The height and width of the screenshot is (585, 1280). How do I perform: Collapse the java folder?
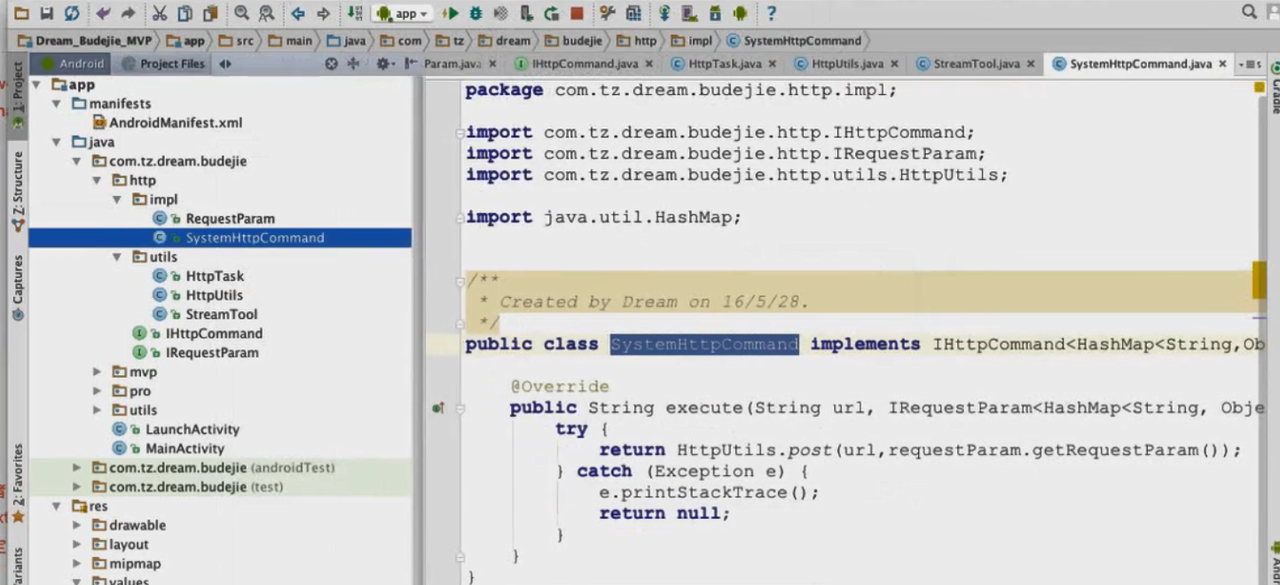pos(57,142)
